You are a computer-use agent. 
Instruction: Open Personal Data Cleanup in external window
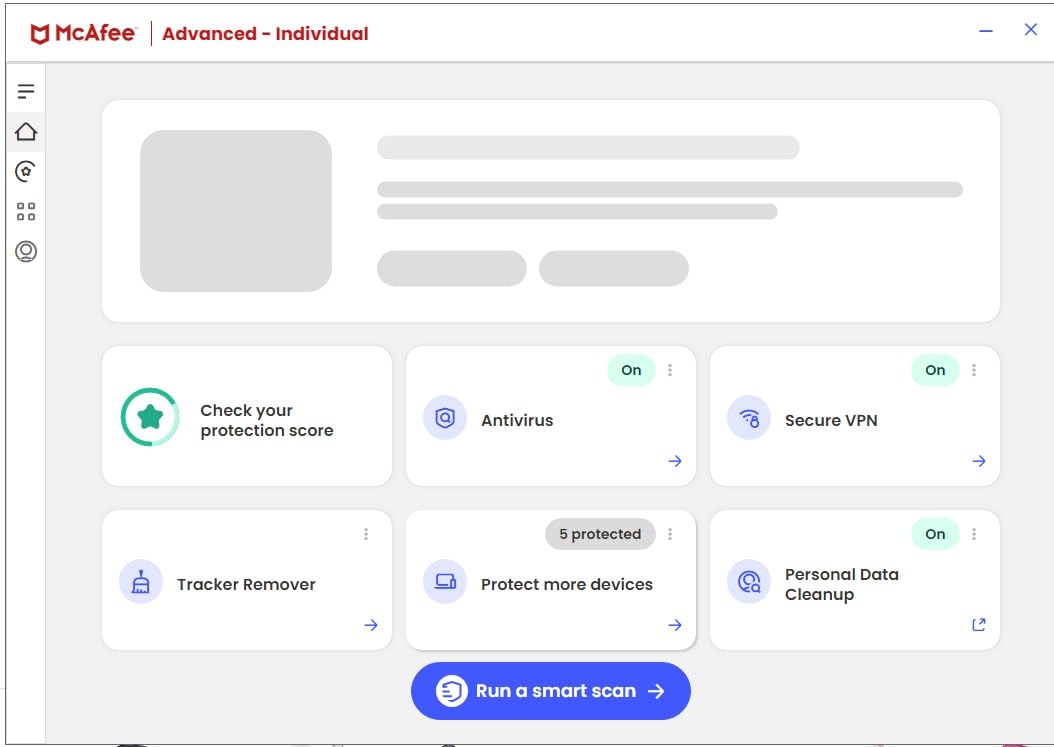979,624
